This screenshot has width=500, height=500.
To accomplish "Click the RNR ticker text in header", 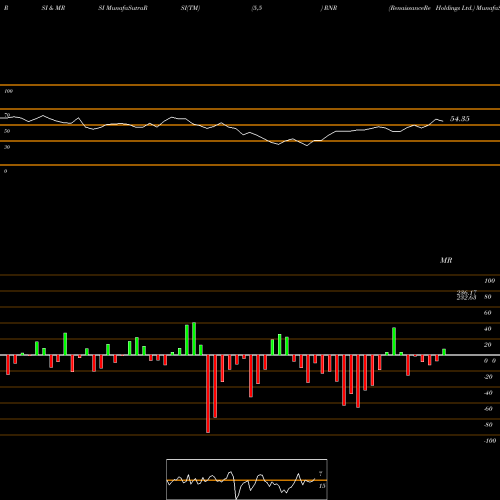I will 330,8.
